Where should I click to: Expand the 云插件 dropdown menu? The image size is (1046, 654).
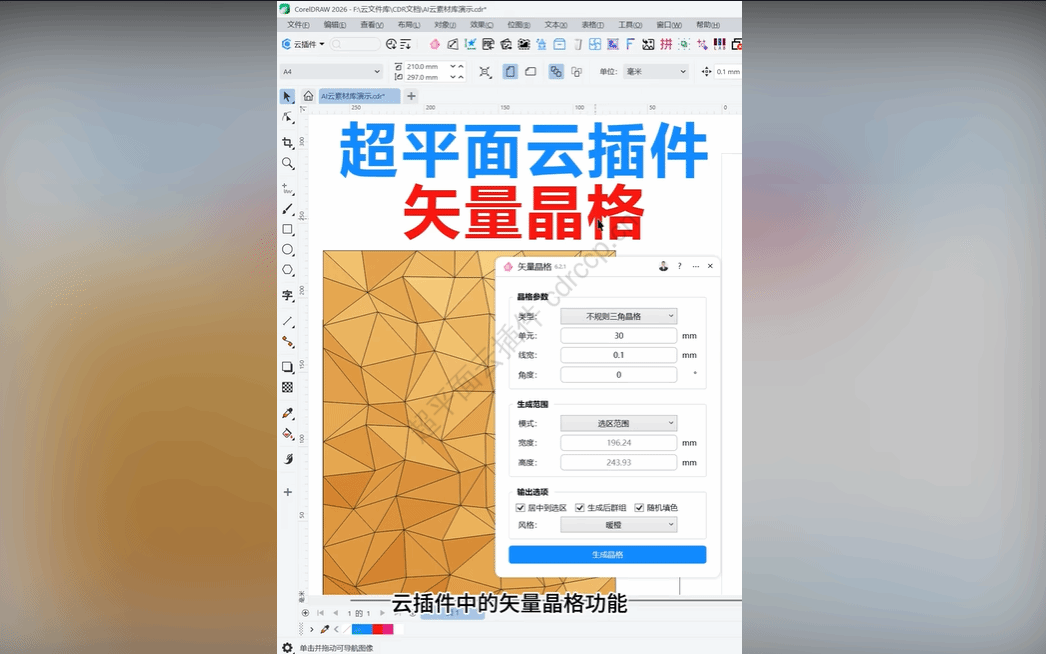point(304,44)
